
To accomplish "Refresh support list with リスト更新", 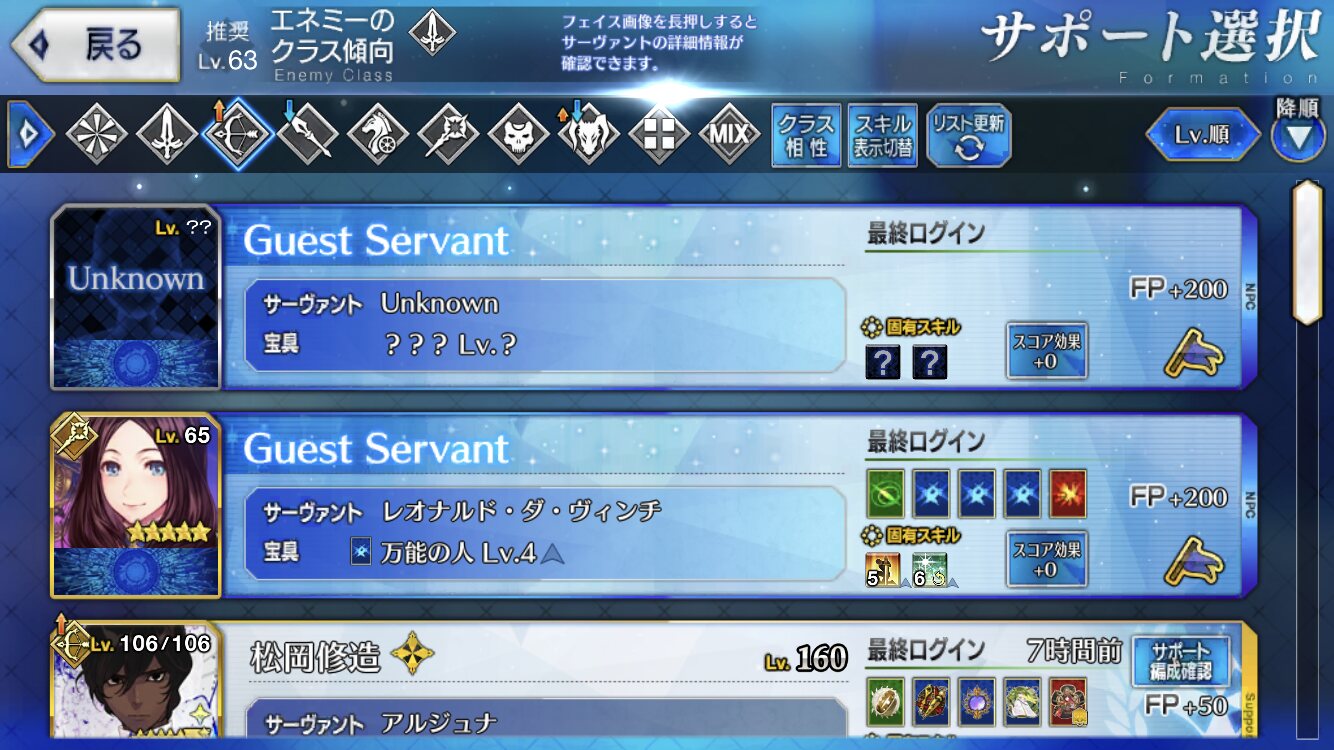I will [969, 135].
